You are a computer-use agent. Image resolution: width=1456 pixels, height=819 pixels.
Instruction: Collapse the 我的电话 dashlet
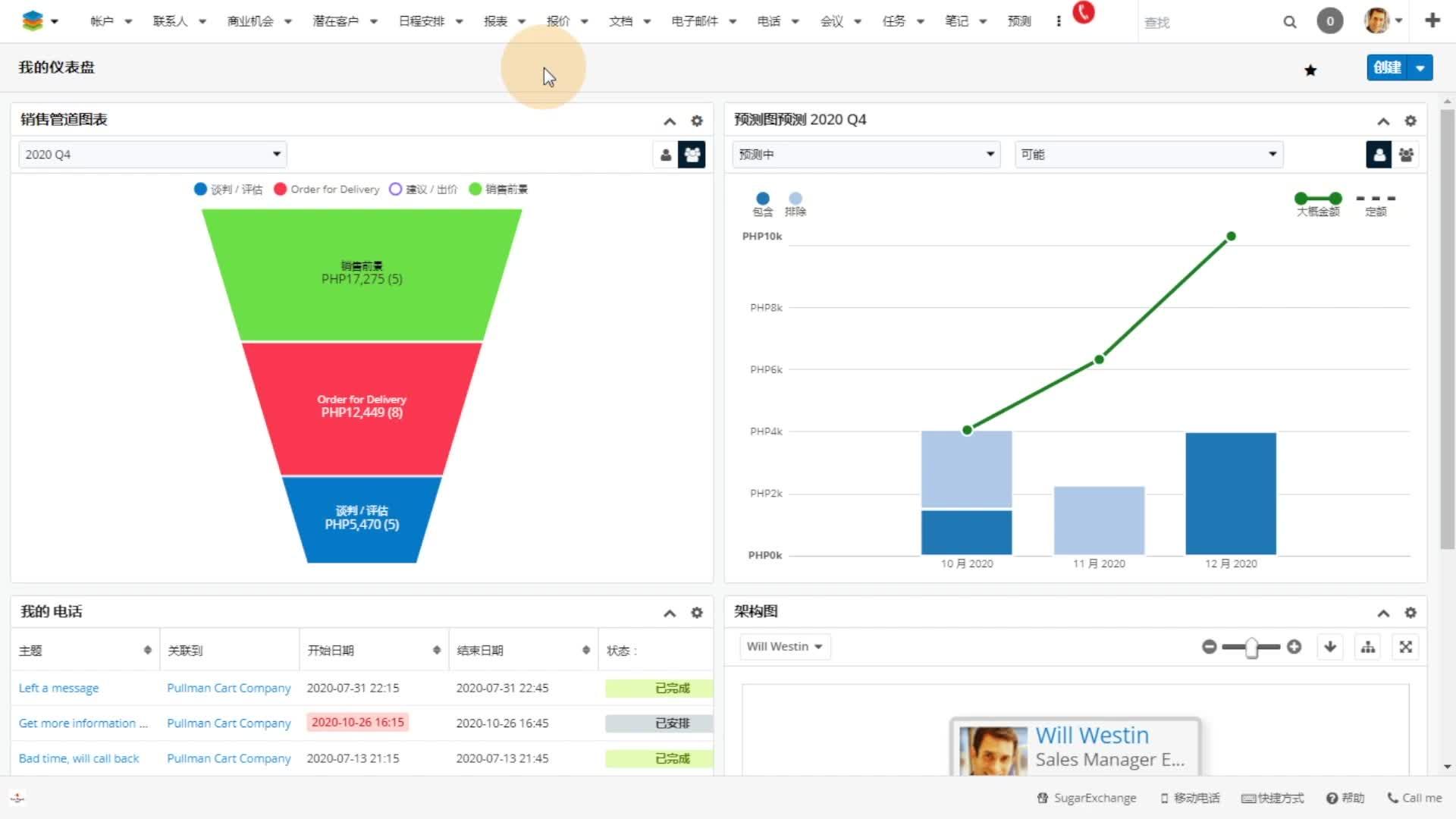670,613
